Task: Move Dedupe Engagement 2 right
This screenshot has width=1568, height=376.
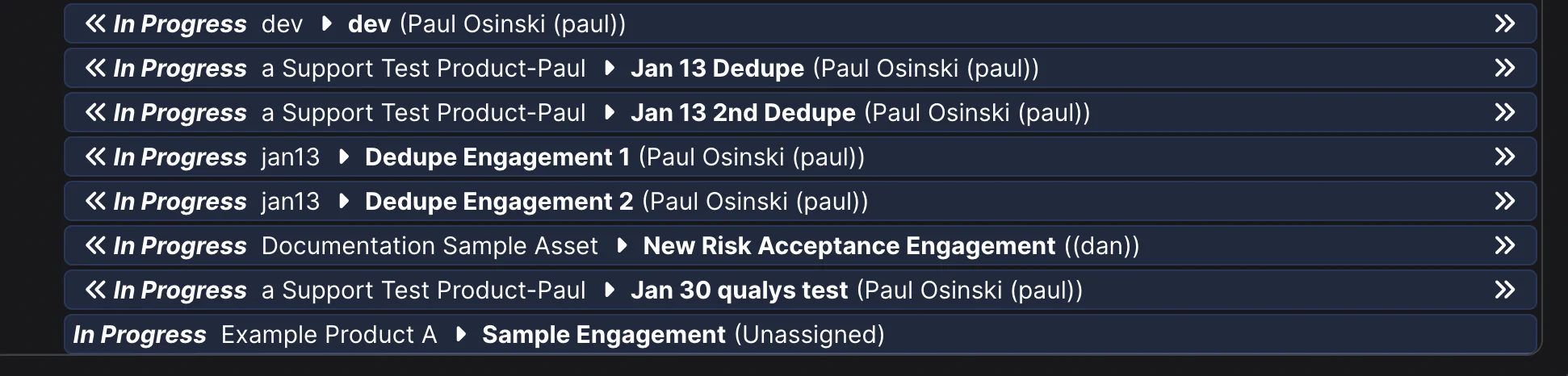Action: (1504, 202)
